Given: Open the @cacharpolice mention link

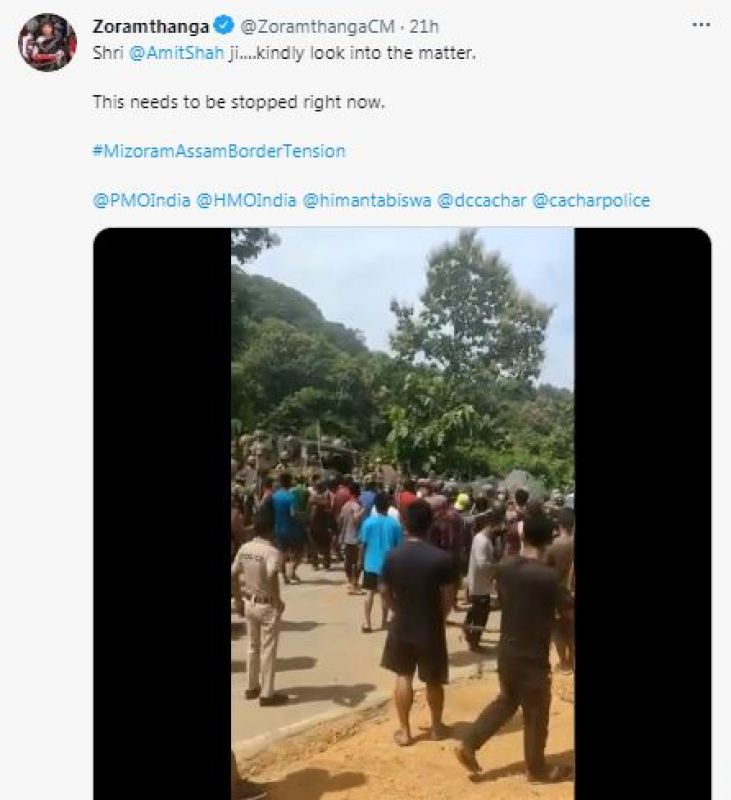Looking at the screenshot, I should click(591, 200).
